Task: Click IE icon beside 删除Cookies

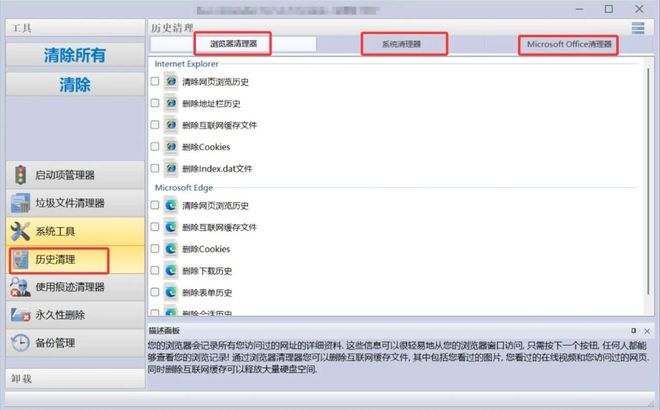Action: (170, 146)
